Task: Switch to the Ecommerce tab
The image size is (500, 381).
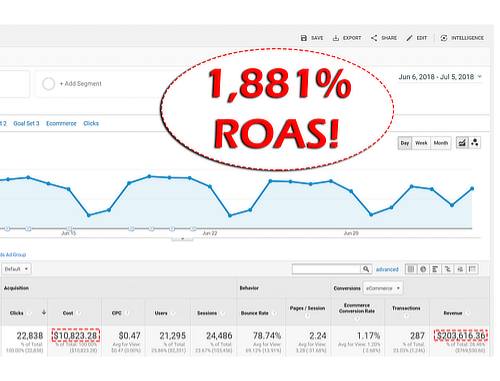Action: (x=61, y=124)
